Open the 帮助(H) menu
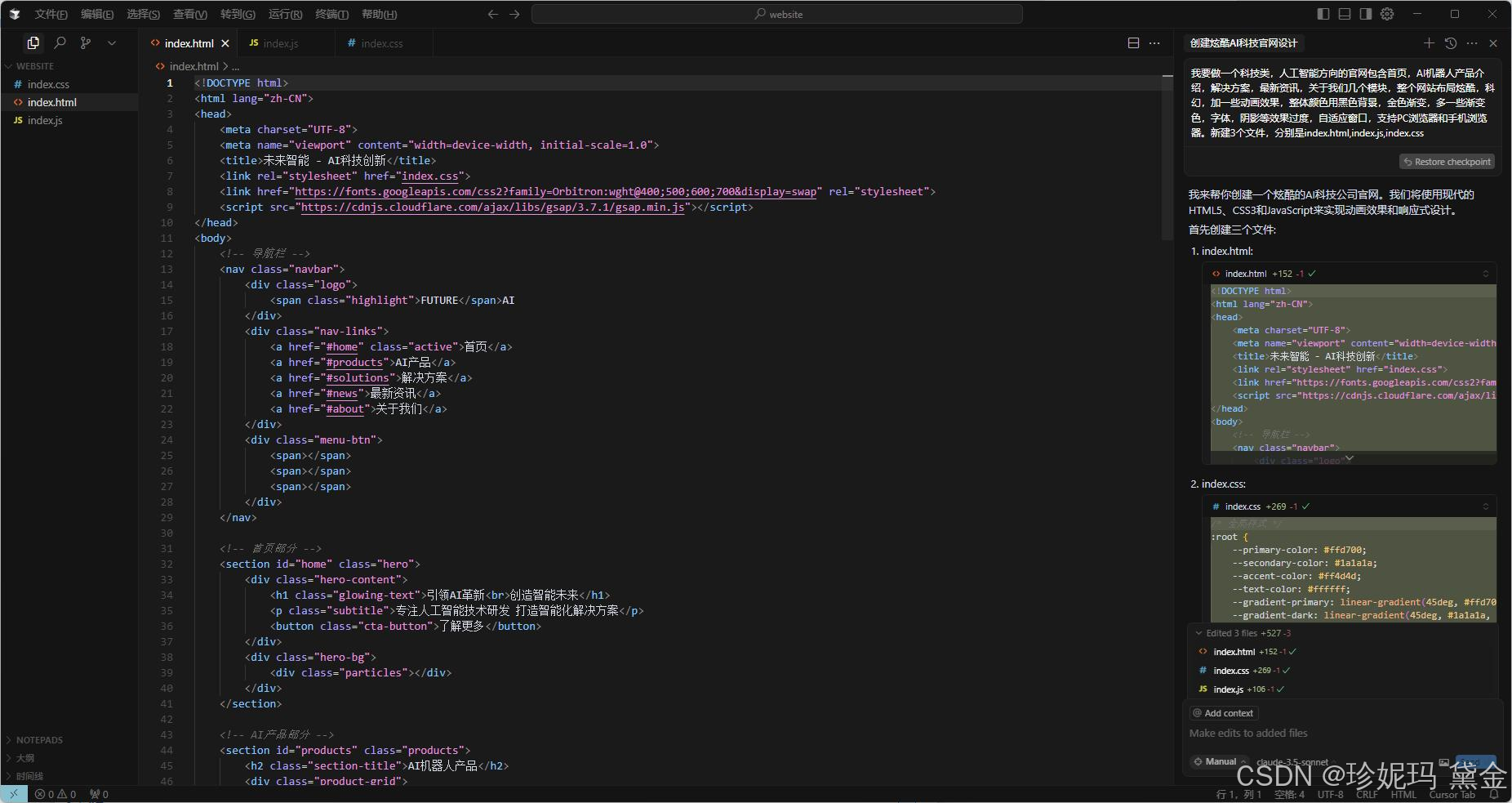Image resolution: width=1512 pixels, height=803 pixels. point(379,14)
